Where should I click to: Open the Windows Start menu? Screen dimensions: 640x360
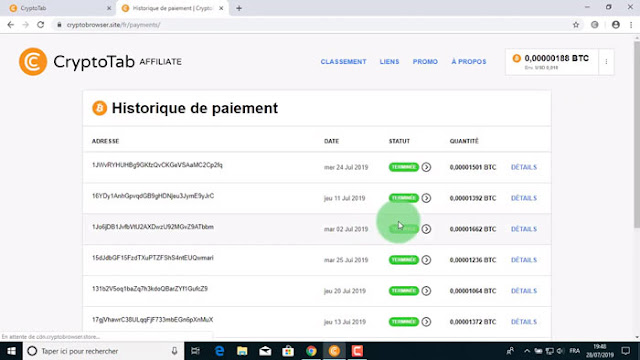pos(11,351)
